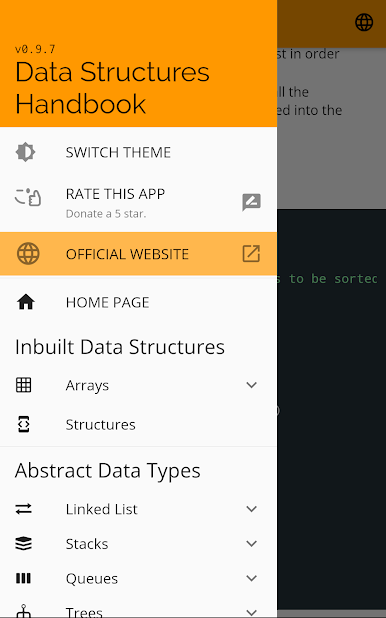
Task: Tap the review comment icon in Rate This App row
Action: [x=251, y=202]
